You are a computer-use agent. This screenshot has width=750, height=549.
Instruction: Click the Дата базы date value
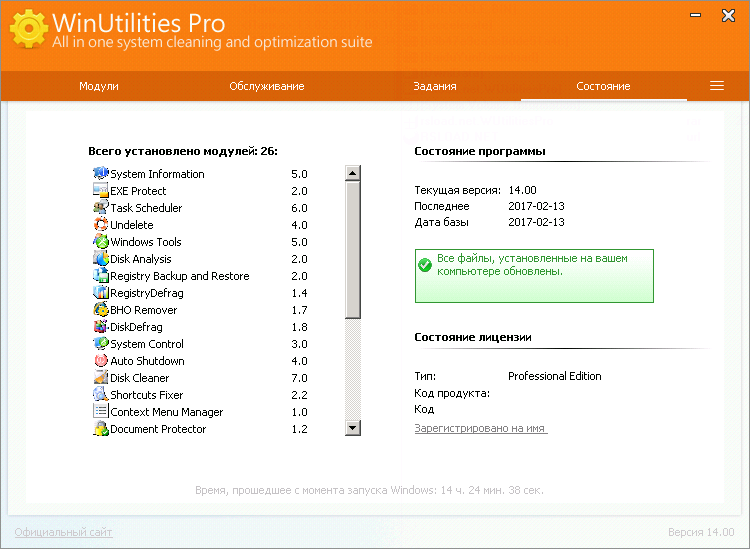pyautogui.click(x=536, y=222)
